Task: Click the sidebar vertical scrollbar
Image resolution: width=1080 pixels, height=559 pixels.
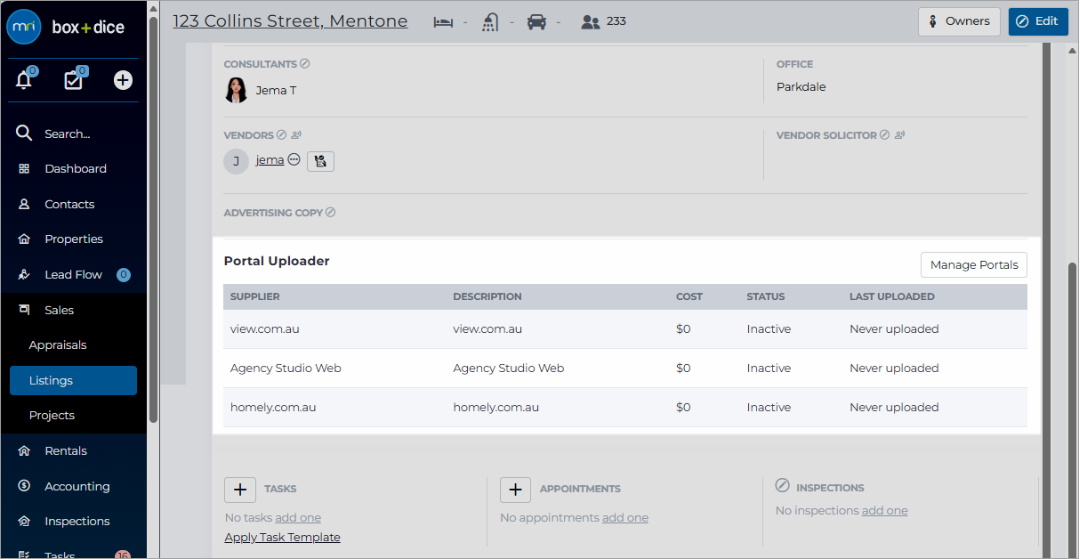Action: [x=153, y=220]
